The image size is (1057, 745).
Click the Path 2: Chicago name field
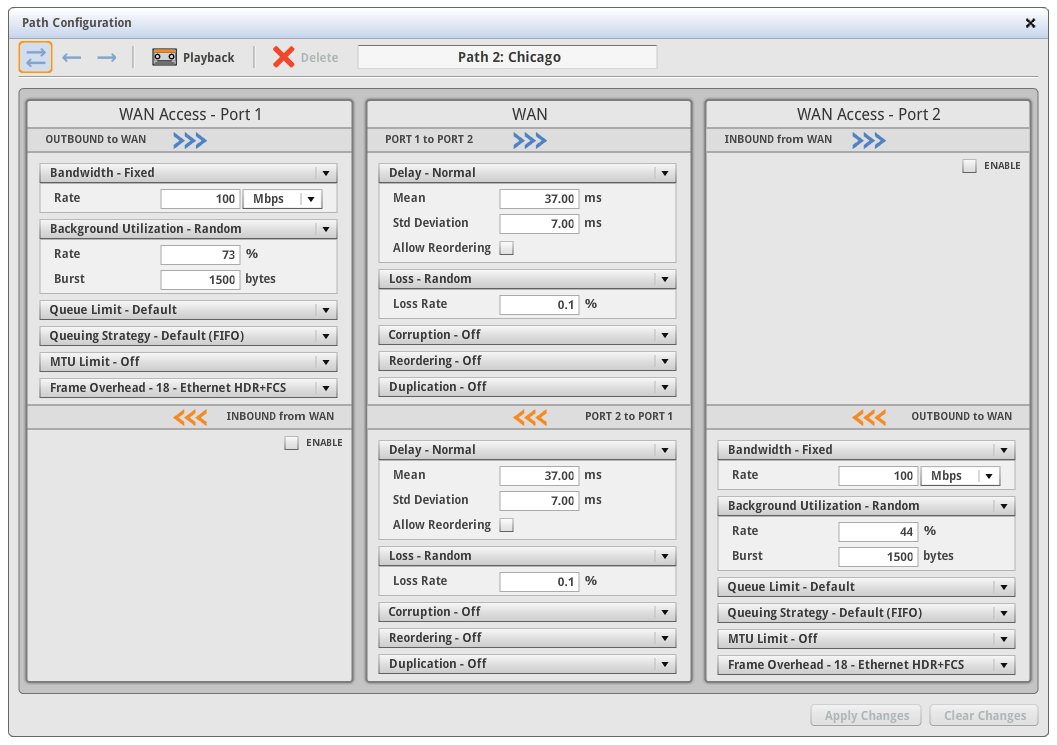pyautogui.click(x=508, y=57)
